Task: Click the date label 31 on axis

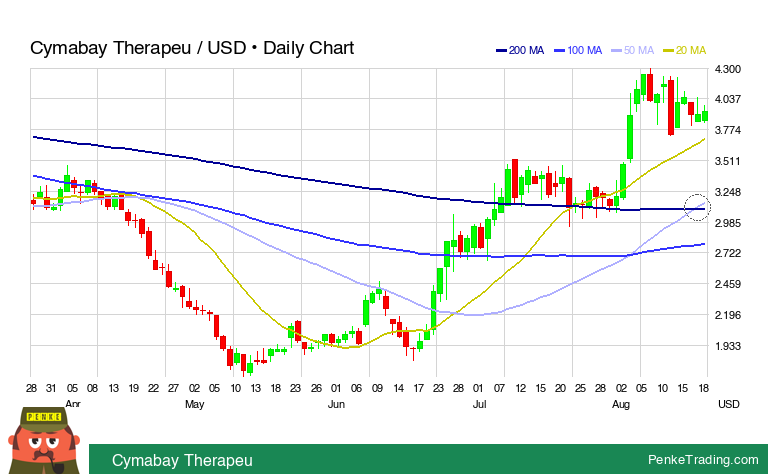Action: point(51,388)
